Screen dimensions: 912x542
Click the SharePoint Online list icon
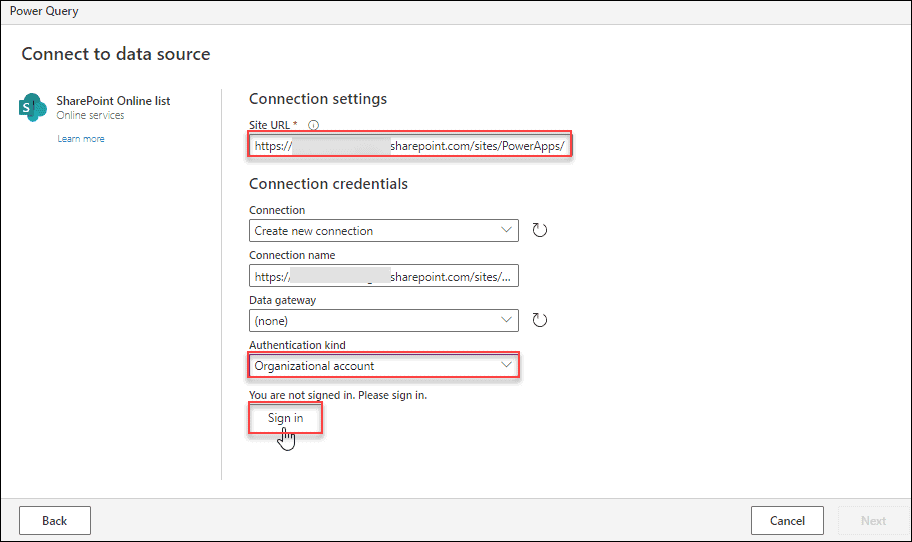tap(33, 107)
